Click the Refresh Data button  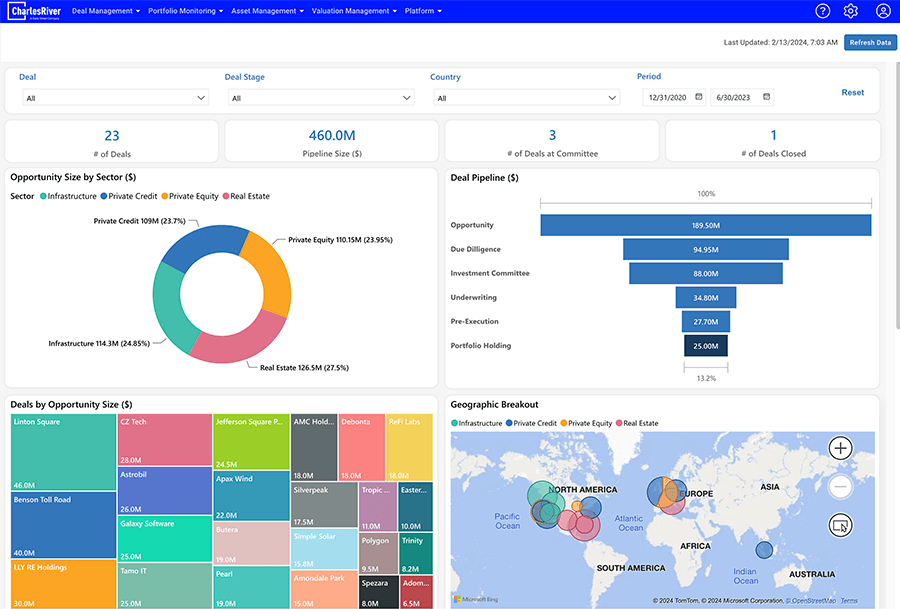click(x=870, y=42)
